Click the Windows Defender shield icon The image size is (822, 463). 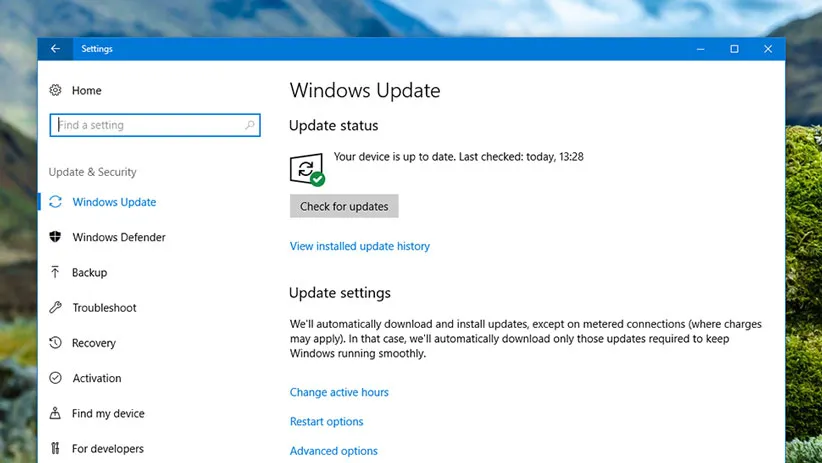click(x=56, y=237)
